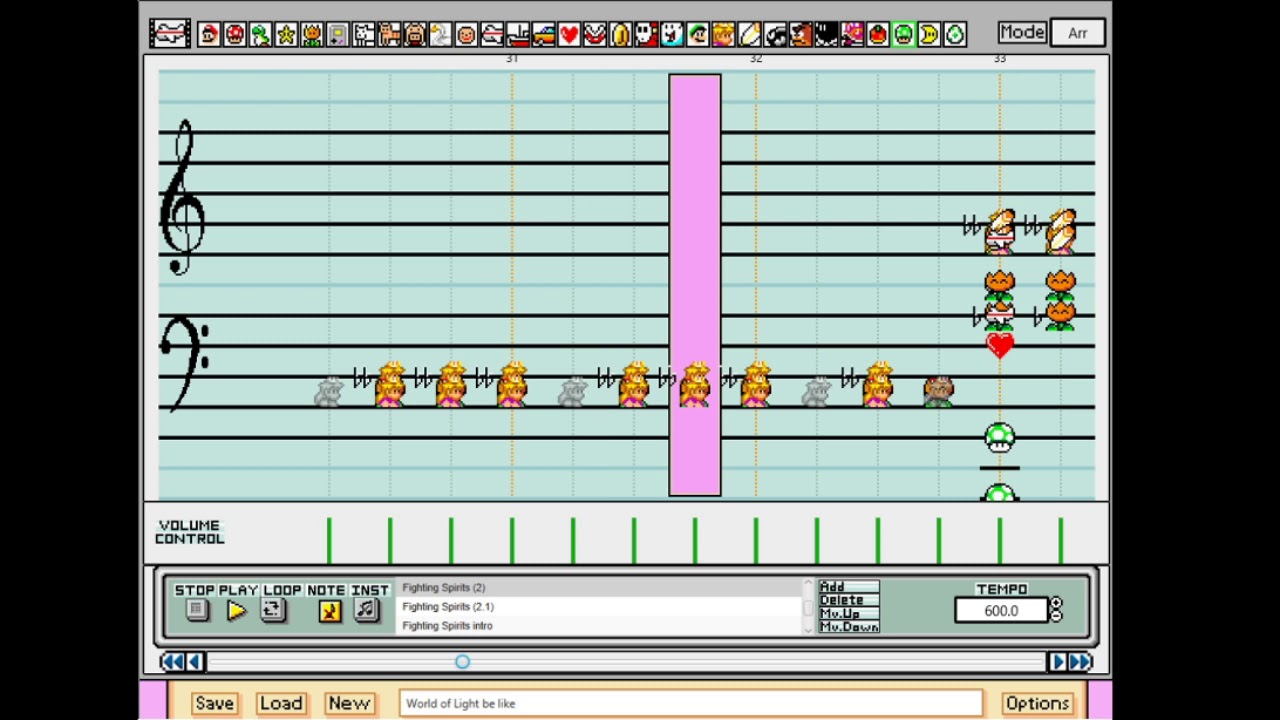The width and height of the screenshot is (1280, 720).
Task: Click the Save button
Action: click(x=214, y=703)
